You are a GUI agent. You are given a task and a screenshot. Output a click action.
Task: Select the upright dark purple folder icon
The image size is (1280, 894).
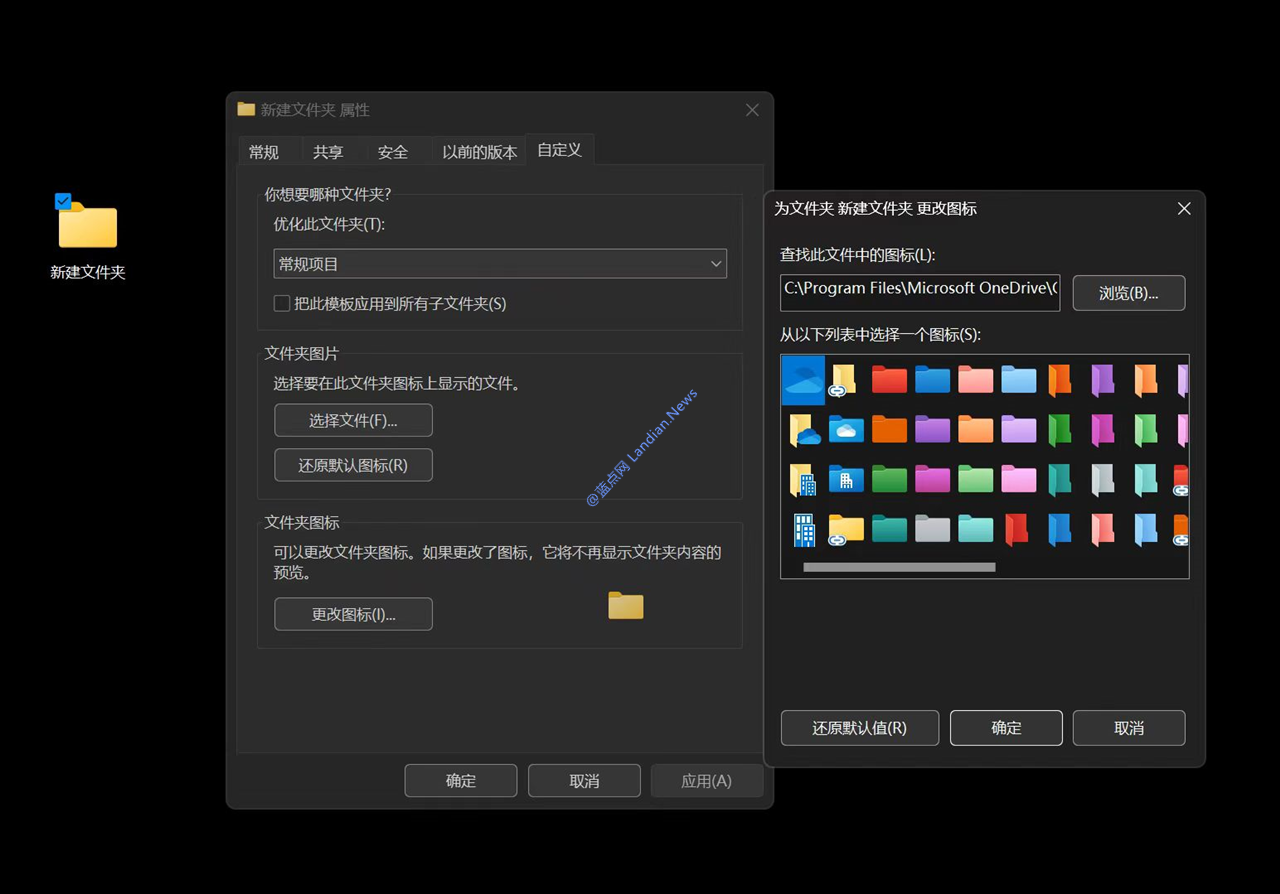(x=1103, y=380)
